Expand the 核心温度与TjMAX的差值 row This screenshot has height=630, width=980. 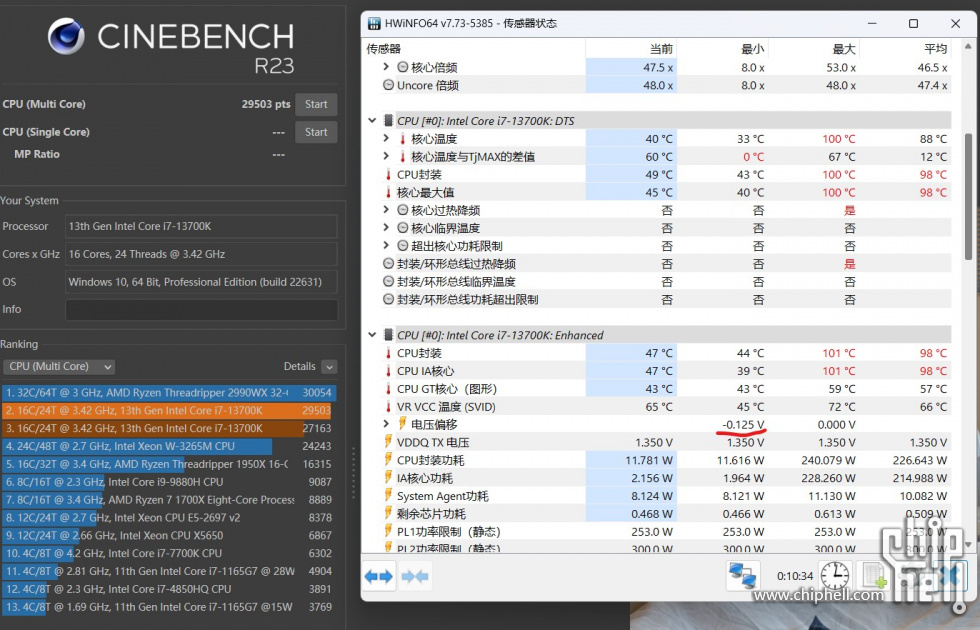(x=386, y=156)
